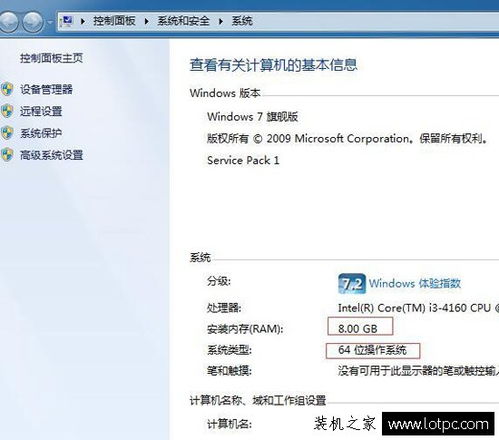Viewport: 499px width, 440px height.
Task: Click the 7.2 experience index score badge
Action: coord(352,284)
